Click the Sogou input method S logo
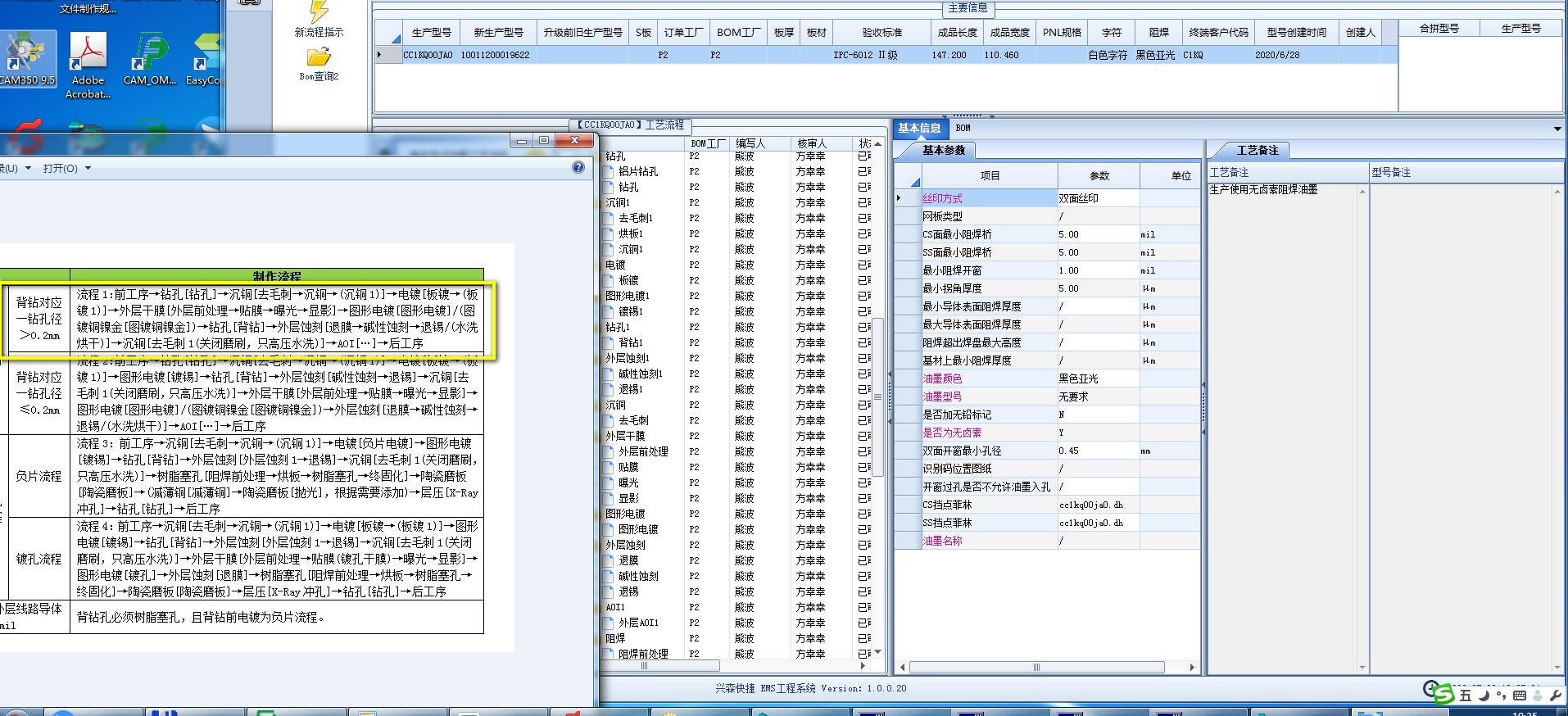1568x716 pixels. click(x=1443, y=695)
